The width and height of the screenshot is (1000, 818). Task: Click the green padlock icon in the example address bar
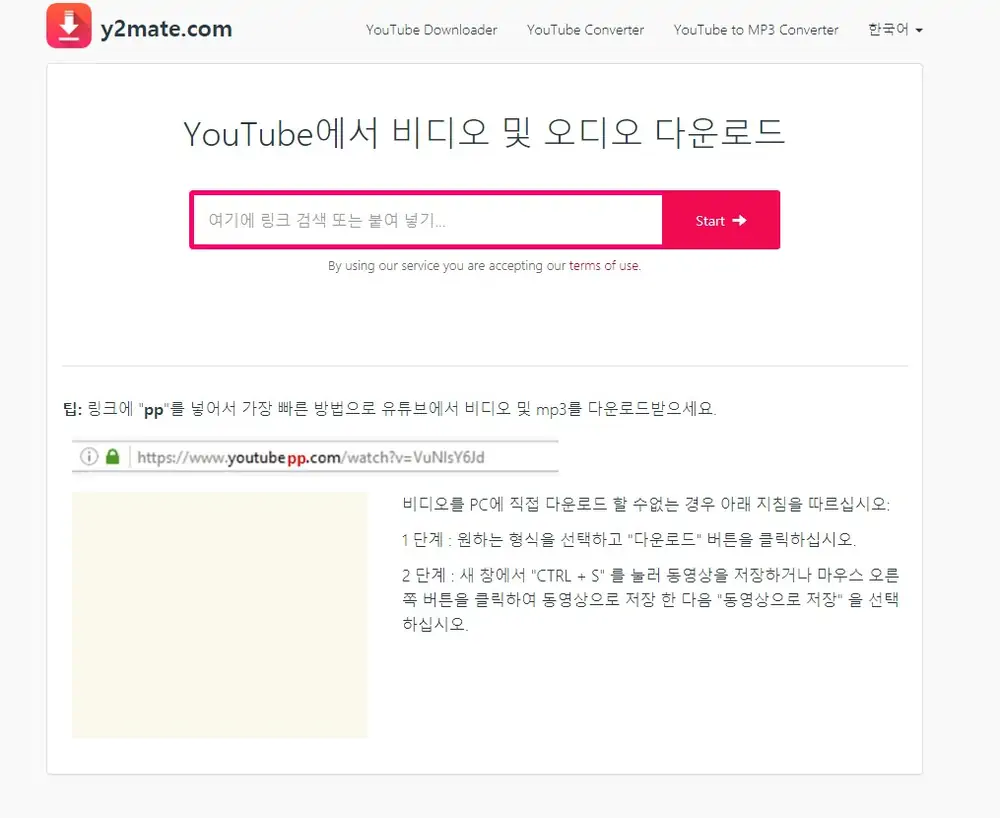point(113,456)
